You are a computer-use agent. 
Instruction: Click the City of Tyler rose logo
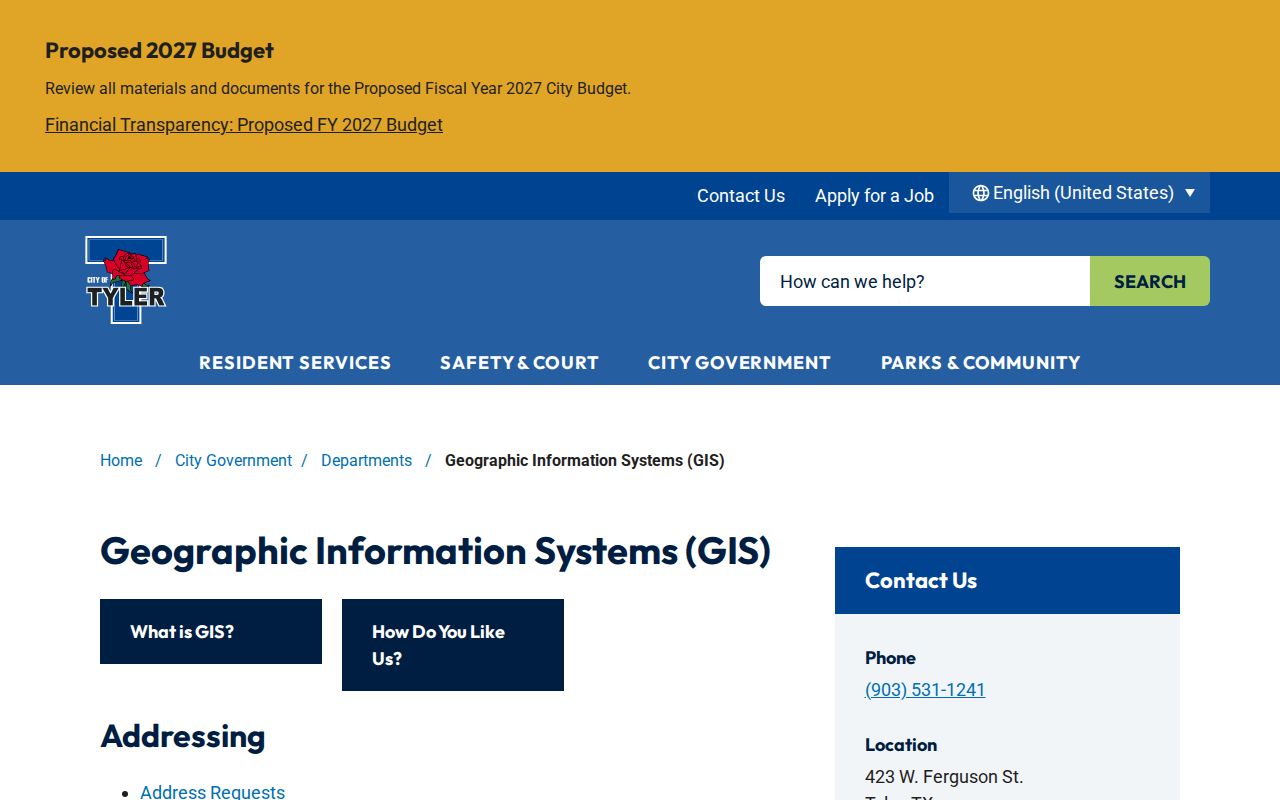[x=126, y=280]
